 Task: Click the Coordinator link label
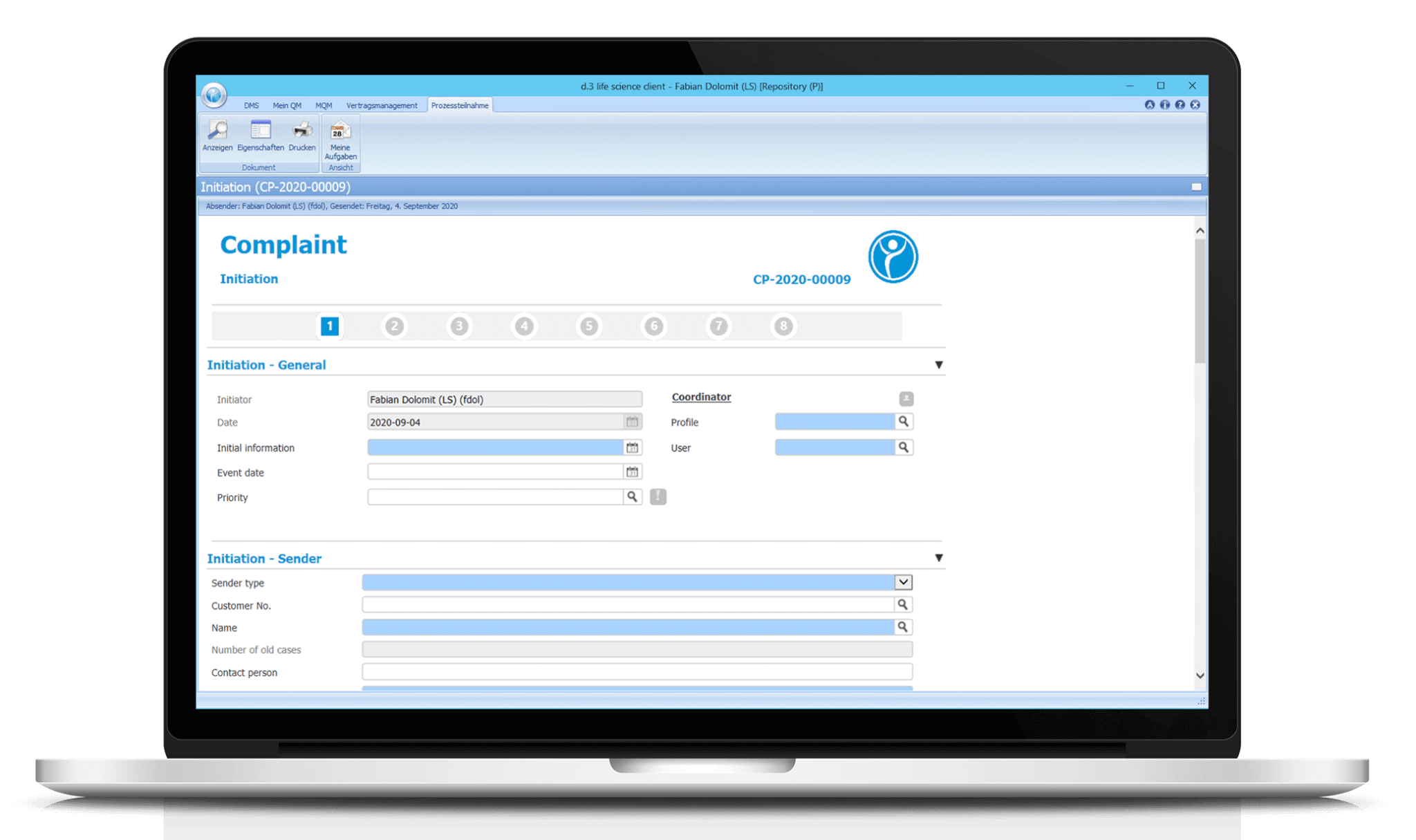point(701,397)
